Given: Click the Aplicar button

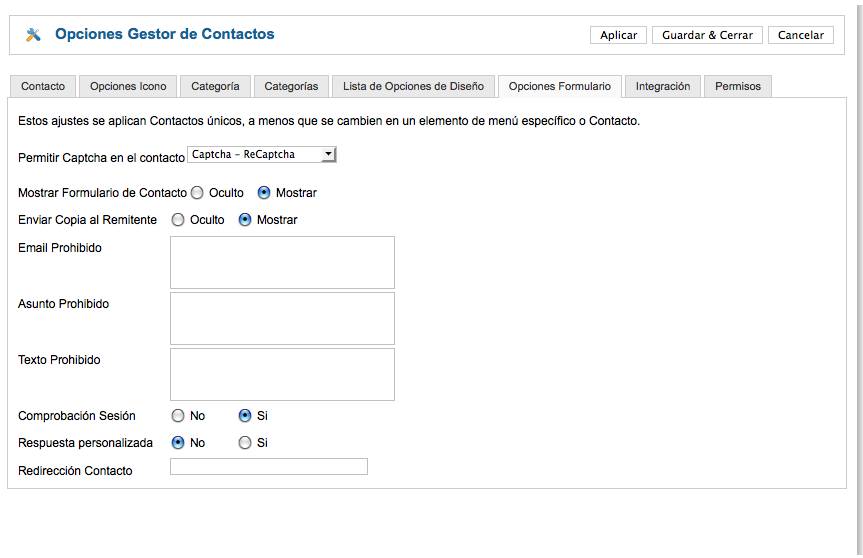Looking at the screenshot, I should click(618, 35).
